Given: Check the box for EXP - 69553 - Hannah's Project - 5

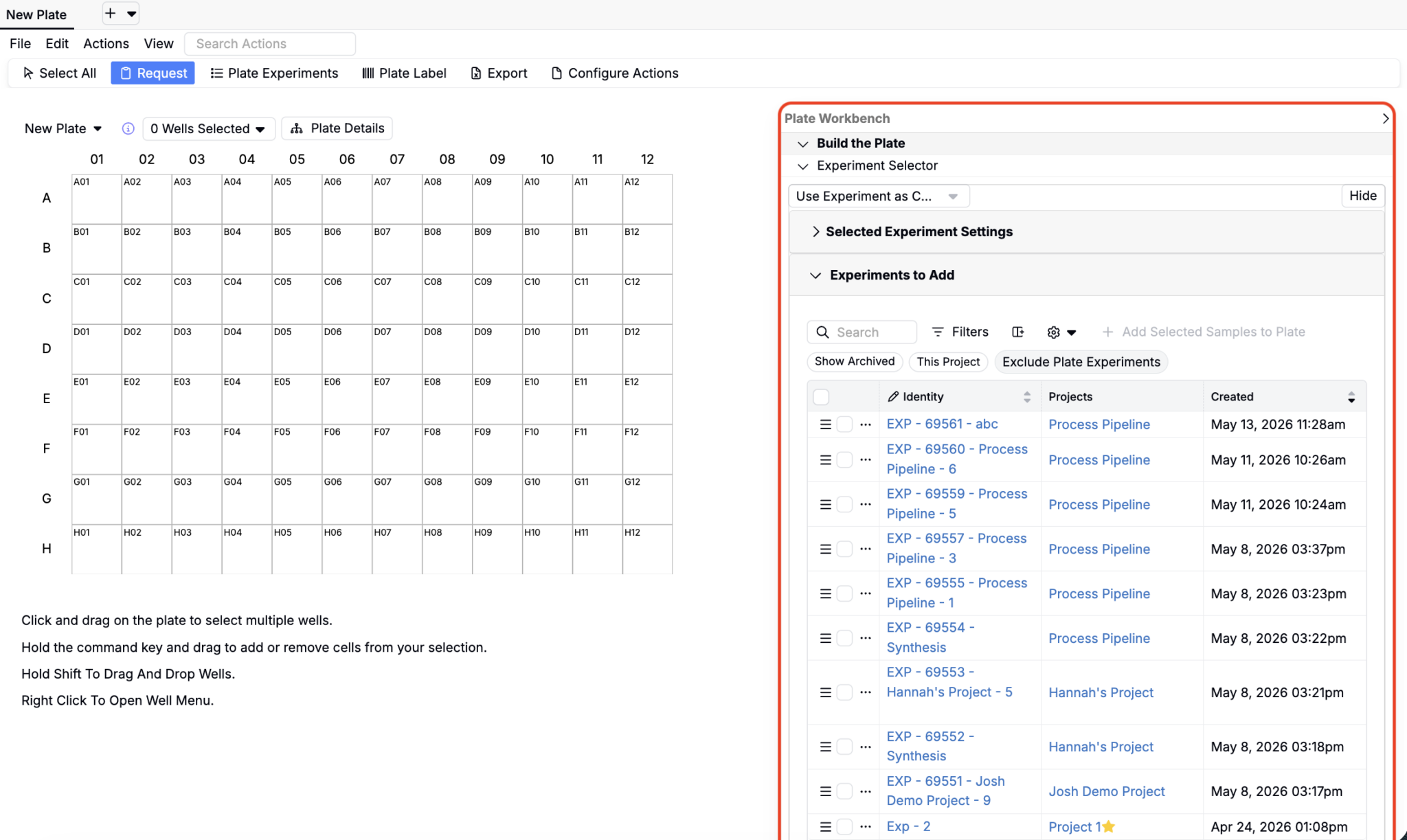Looking at the screenshot, I should point(844,692).
